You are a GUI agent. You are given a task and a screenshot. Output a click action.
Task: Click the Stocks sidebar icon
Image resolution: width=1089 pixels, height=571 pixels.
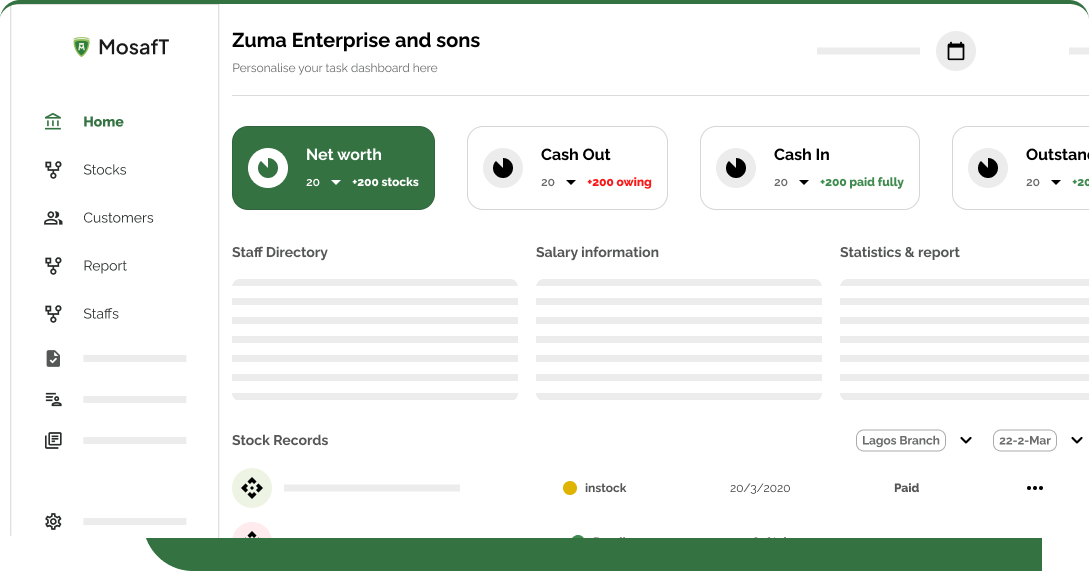coord(53,169)
